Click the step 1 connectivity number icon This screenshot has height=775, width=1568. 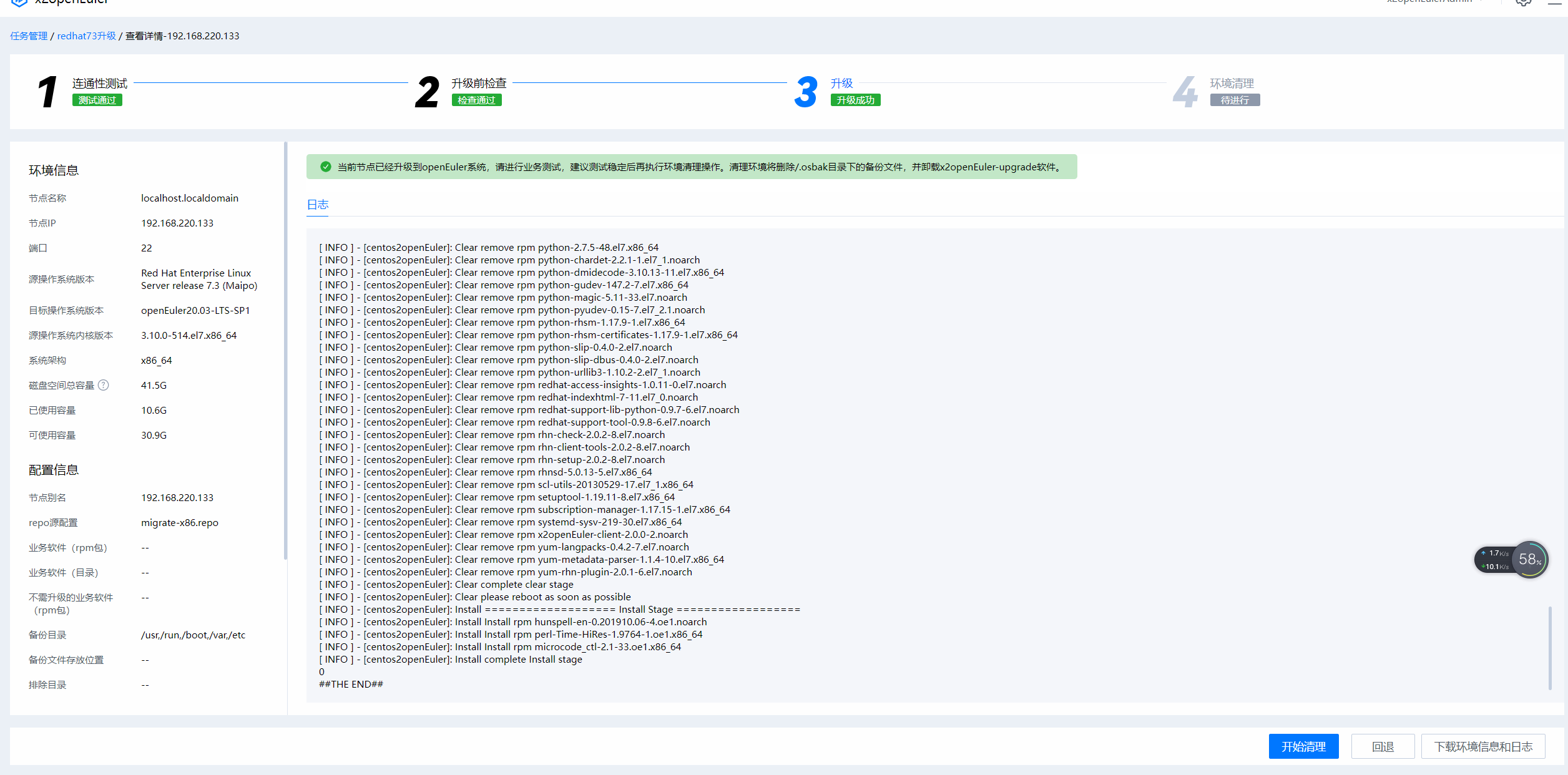47,92
